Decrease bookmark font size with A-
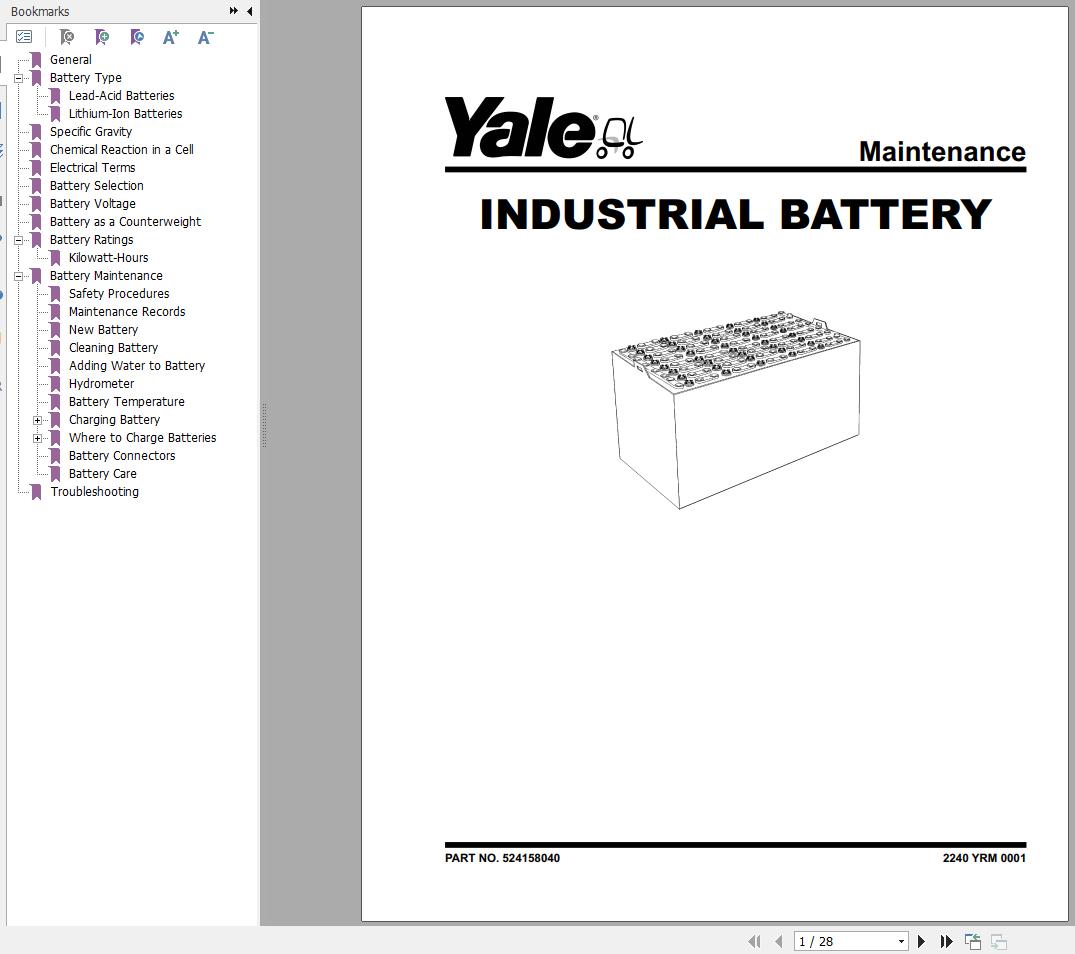The image size is (1075, 954). coord(206,37)
